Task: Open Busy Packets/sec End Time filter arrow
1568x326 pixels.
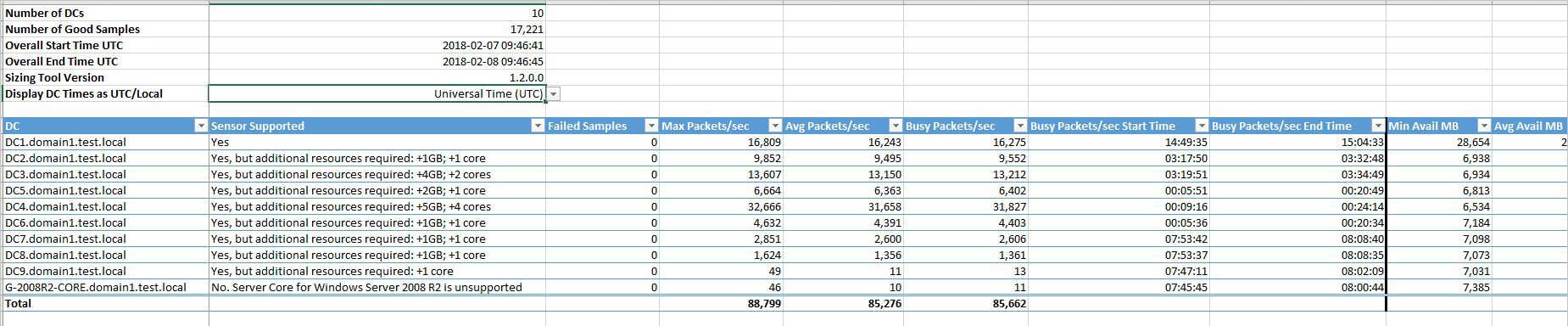Action: click(x=1378, y=126)
